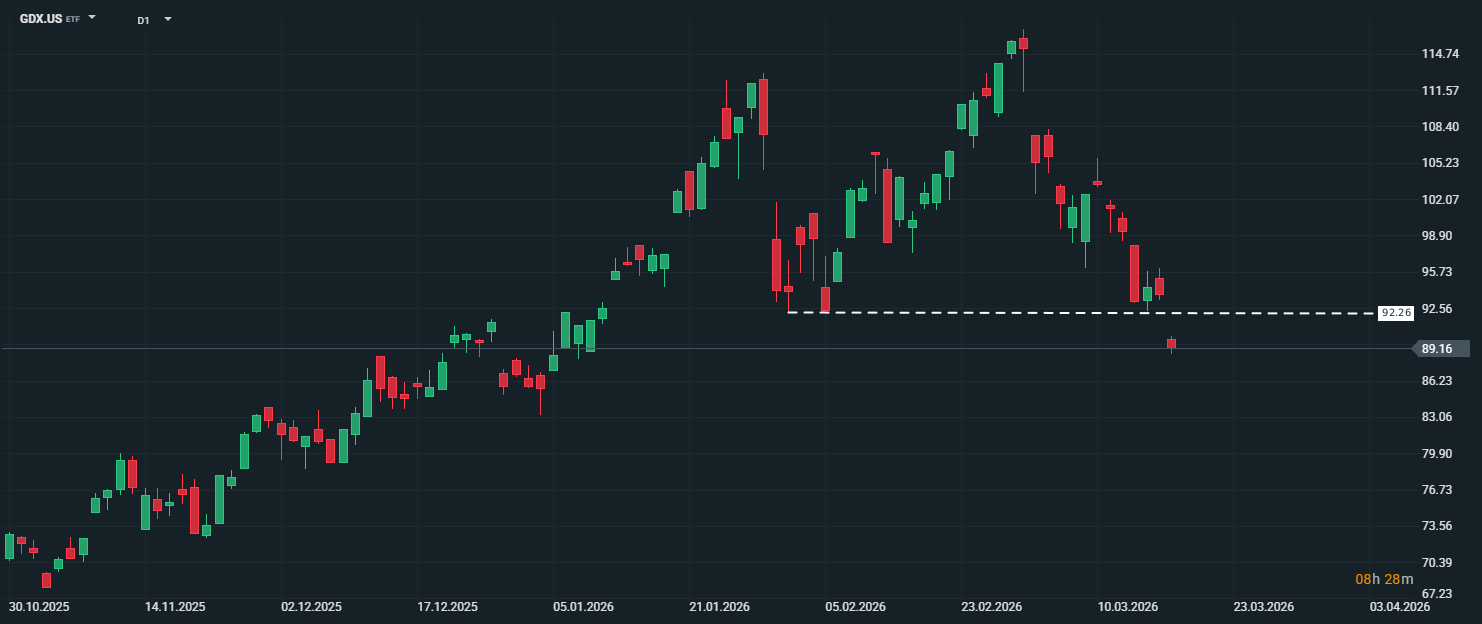Viewport: 1482px width, 624px height.
Task: Click the ETF instrument type tag
Action: (x=73, y=20)
